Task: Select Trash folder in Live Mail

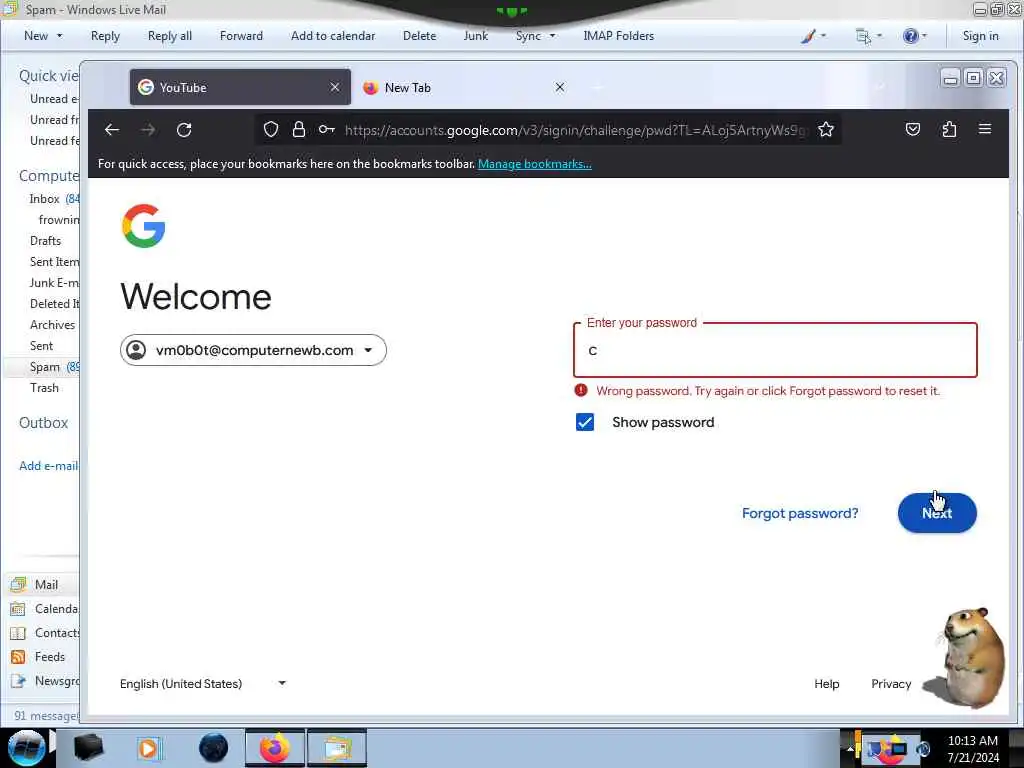Action: click(44, 388)
